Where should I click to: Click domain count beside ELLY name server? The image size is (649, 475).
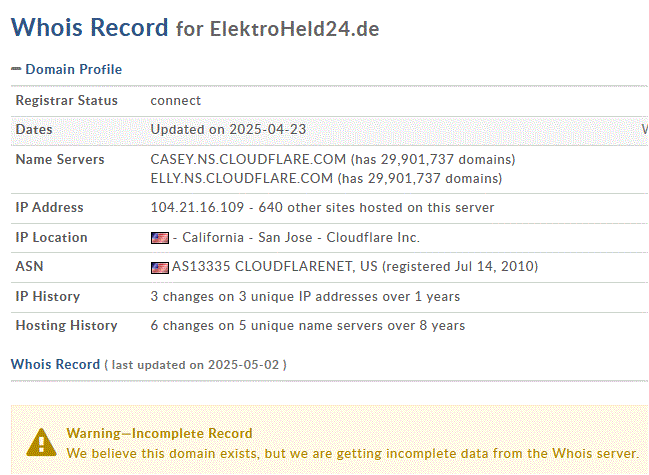[x=419, y=178]
